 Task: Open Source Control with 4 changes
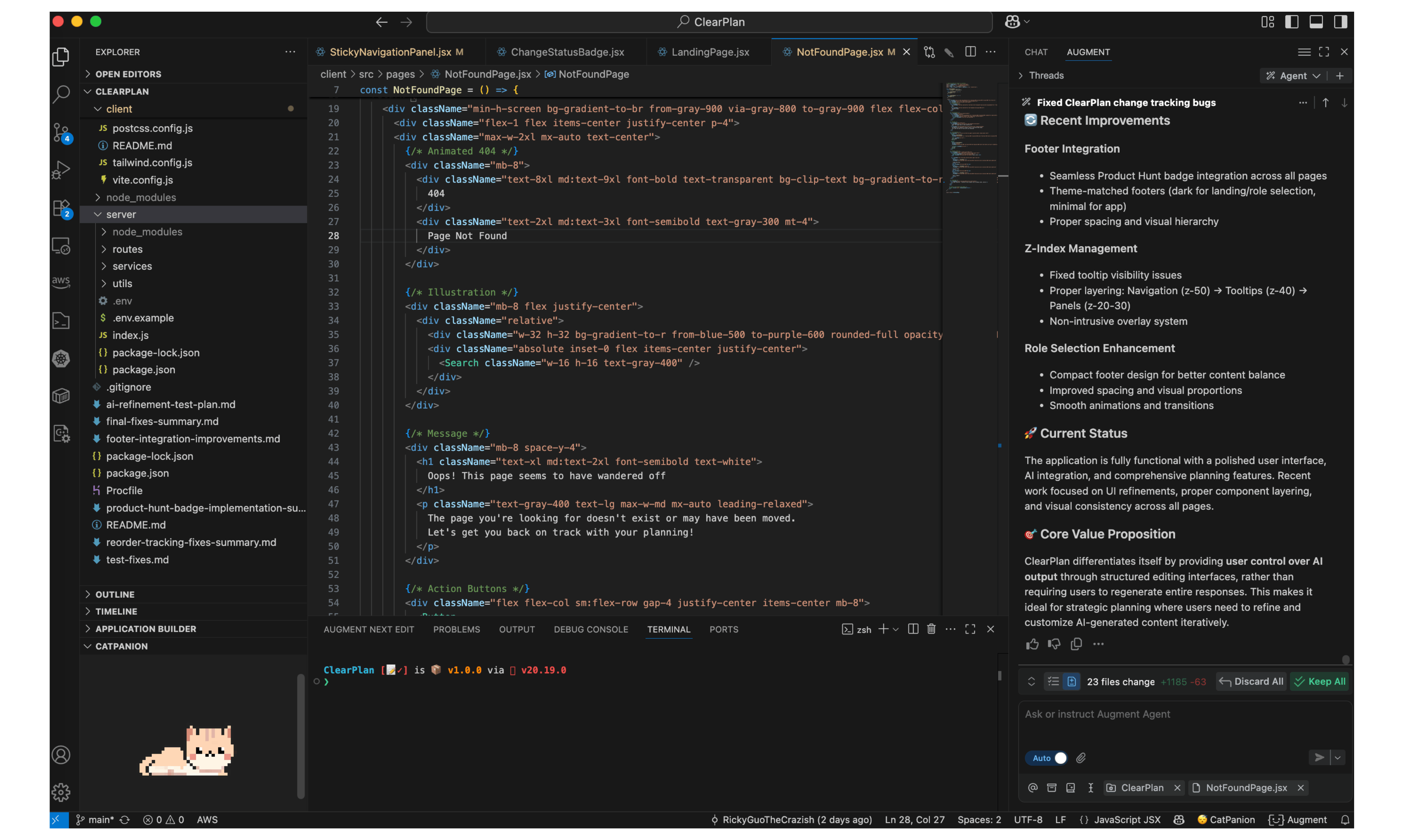point(61,132)
